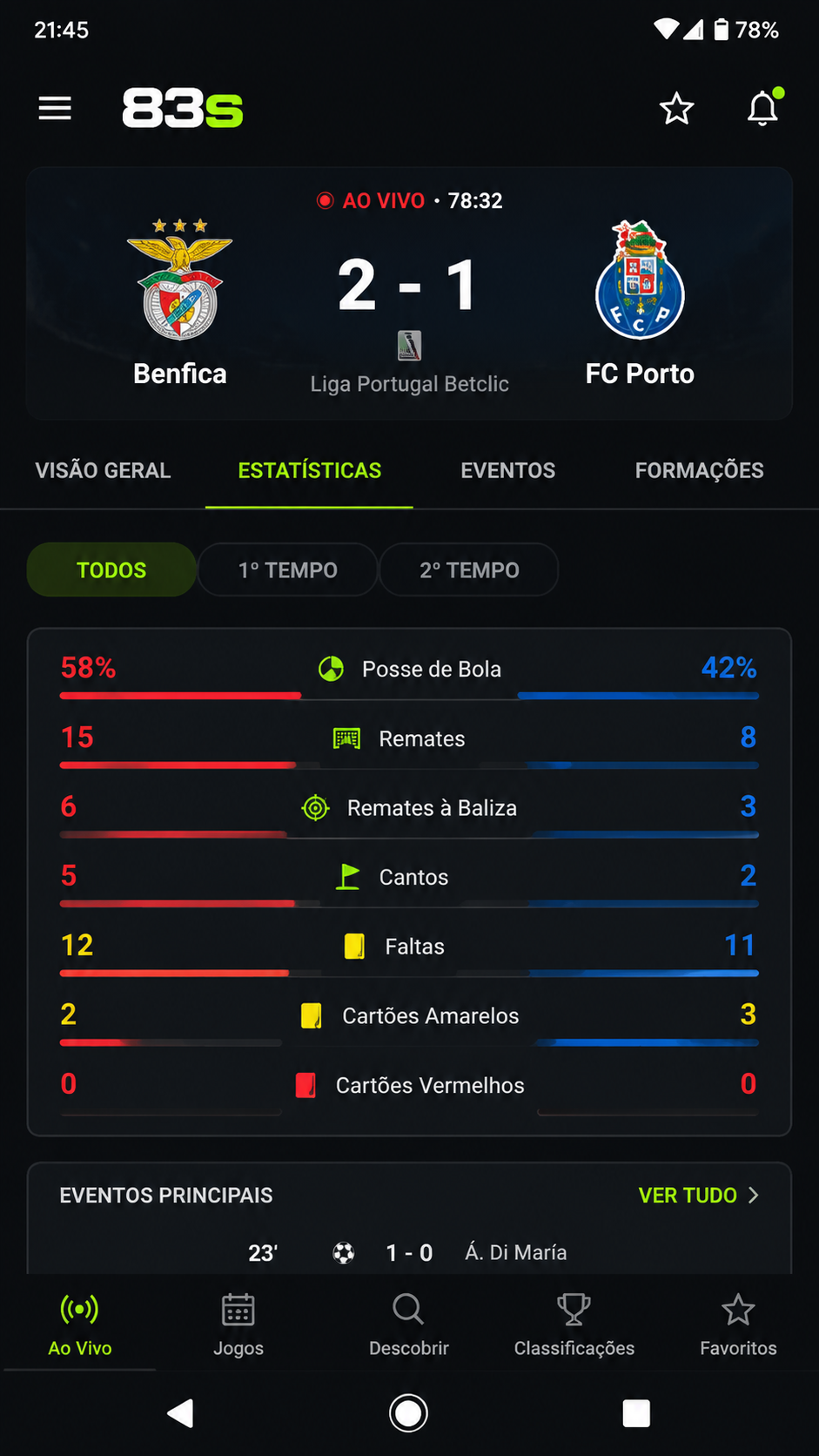
Task: Tap the Liga Portugal Betclic link
Action: (x=410, y=384)
